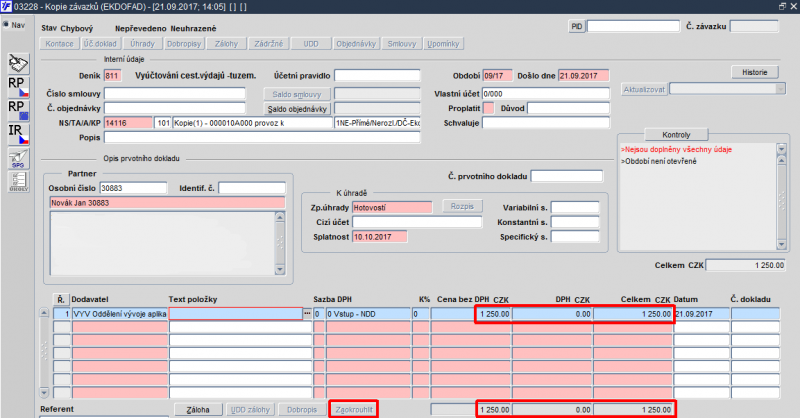Click the Č. objednávky input field
The height and width of the screenshot is (418, 800).
[174, 108]
